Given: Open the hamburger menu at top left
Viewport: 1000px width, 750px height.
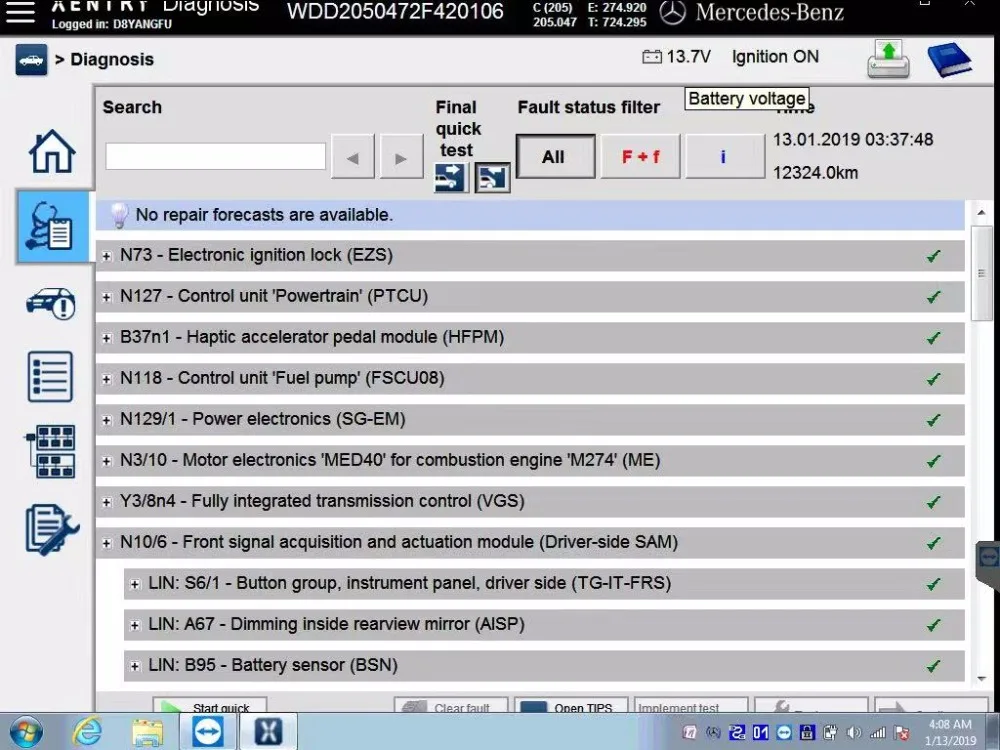Looking at the screenshot, I should (x=20, y=11).
